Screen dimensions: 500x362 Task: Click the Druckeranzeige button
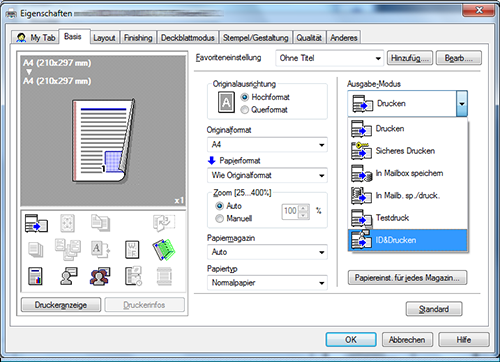point(61,305)
